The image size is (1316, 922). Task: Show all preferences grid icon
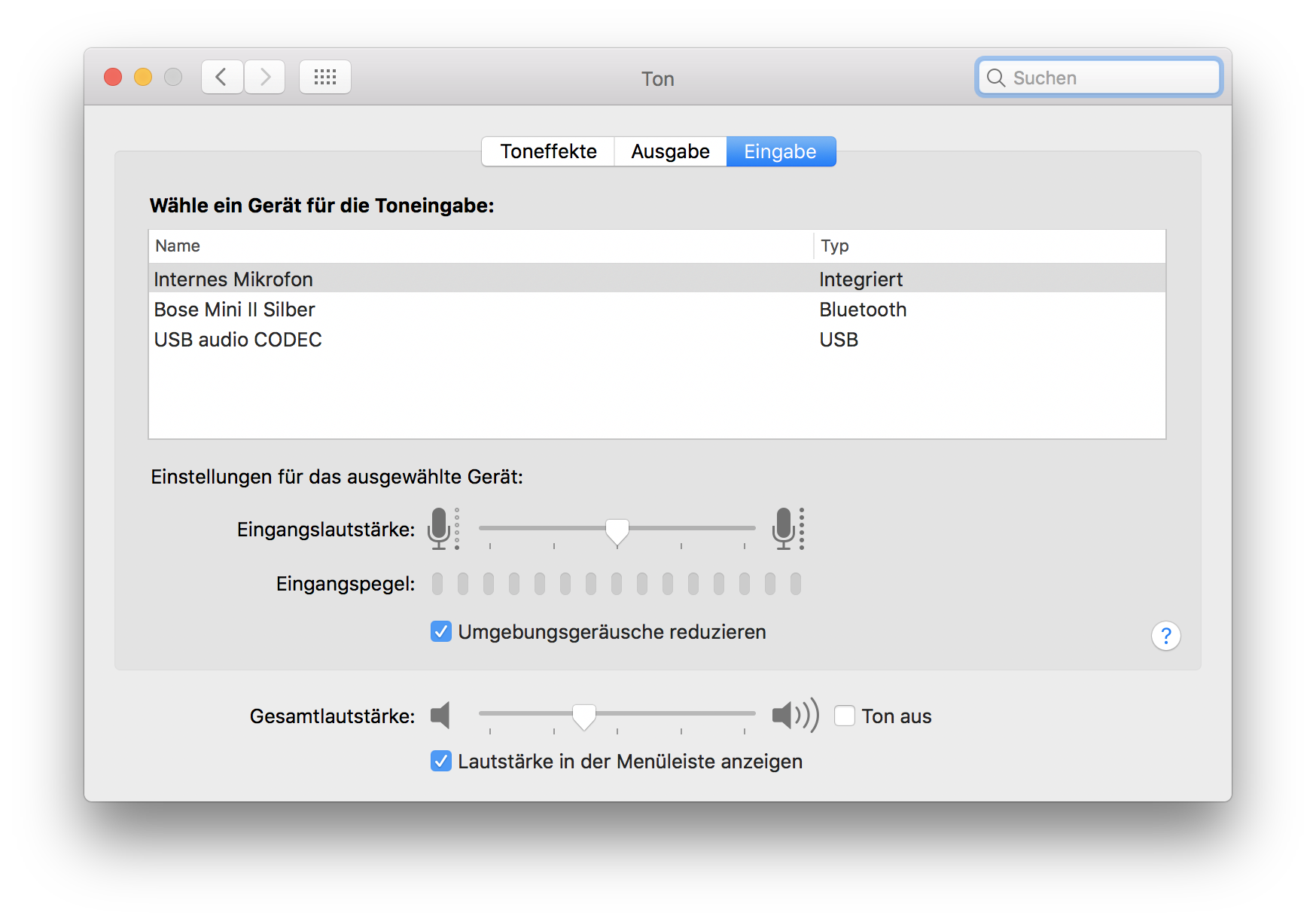(x=325, y=77)
